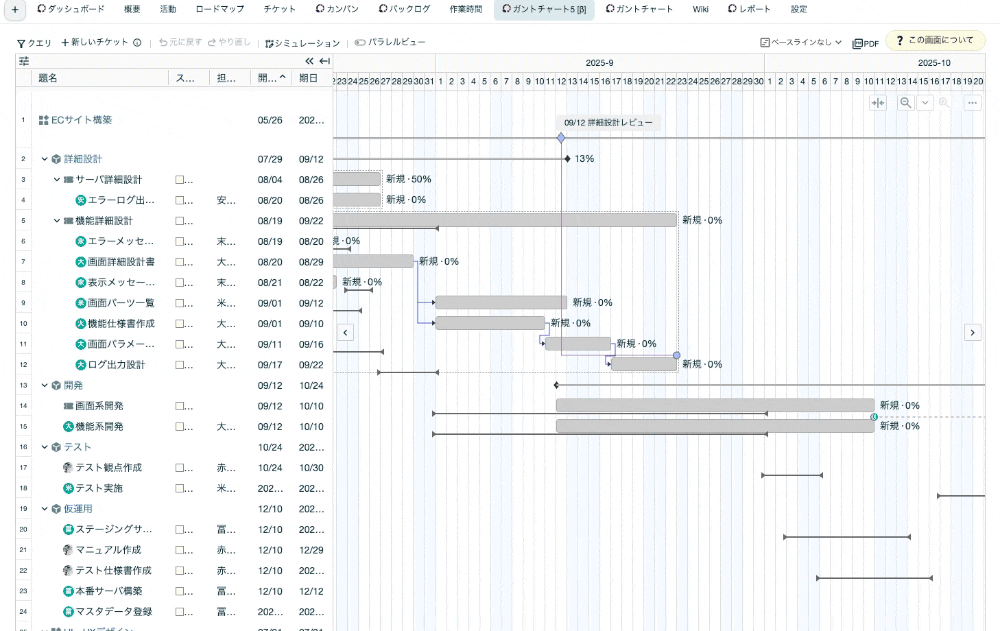Image resolution: width=1000 pixels, height=631 pixels.
Task: Click the avatar icon of 機能系開発
Action: [68, 426]
